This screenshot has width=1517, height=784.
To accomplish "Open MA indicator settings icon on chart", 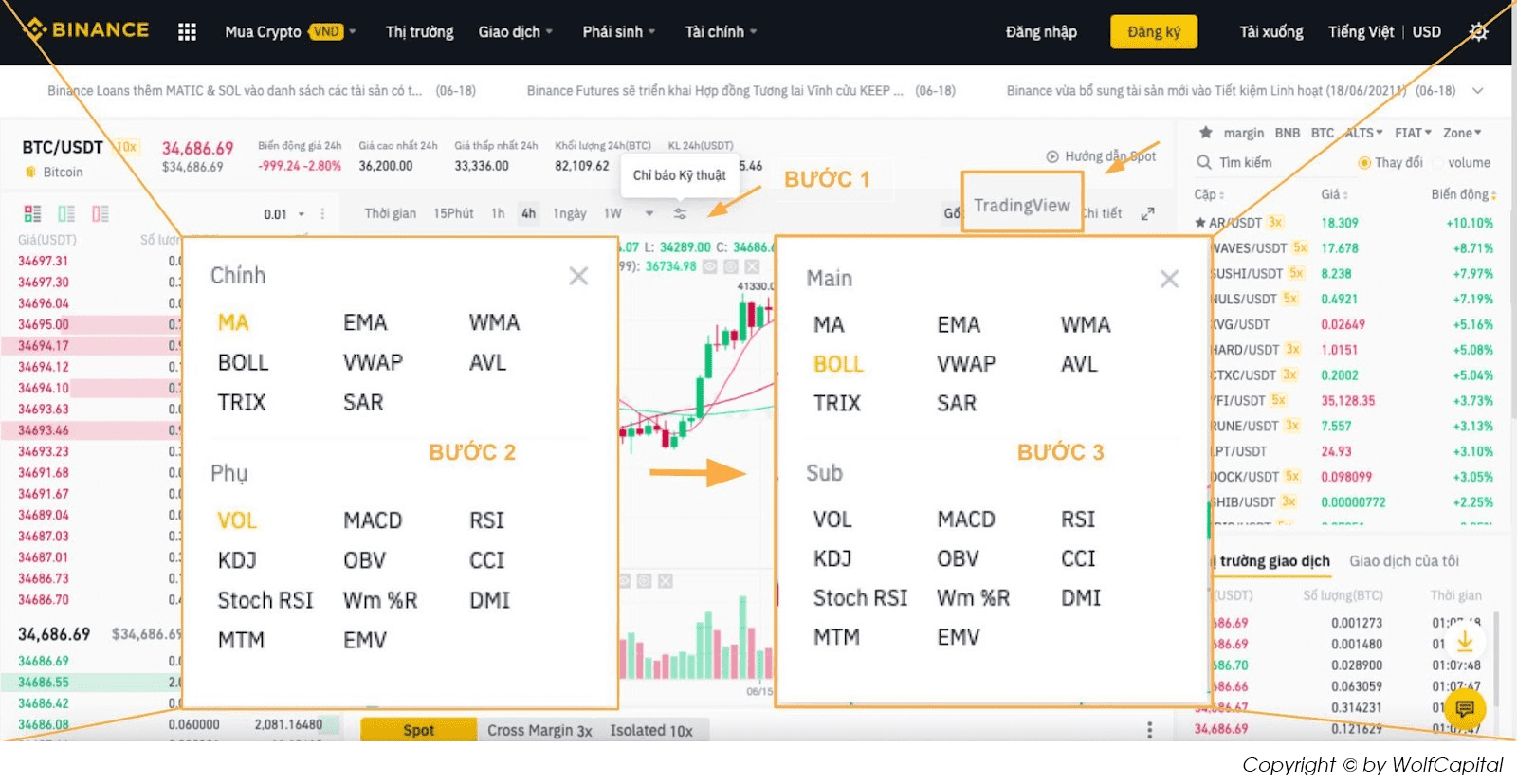I will point(731,266).
